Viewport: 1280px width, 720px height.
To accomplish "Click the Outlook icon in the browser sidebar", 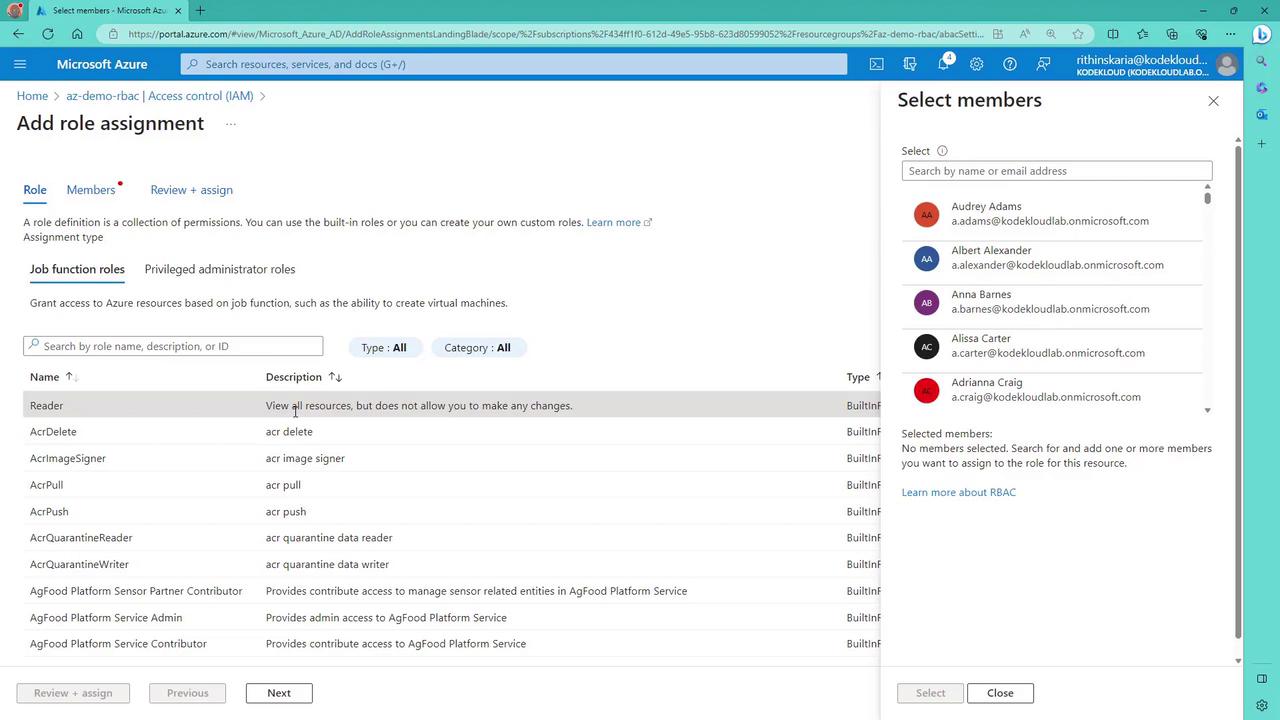I will point(1262,115).
